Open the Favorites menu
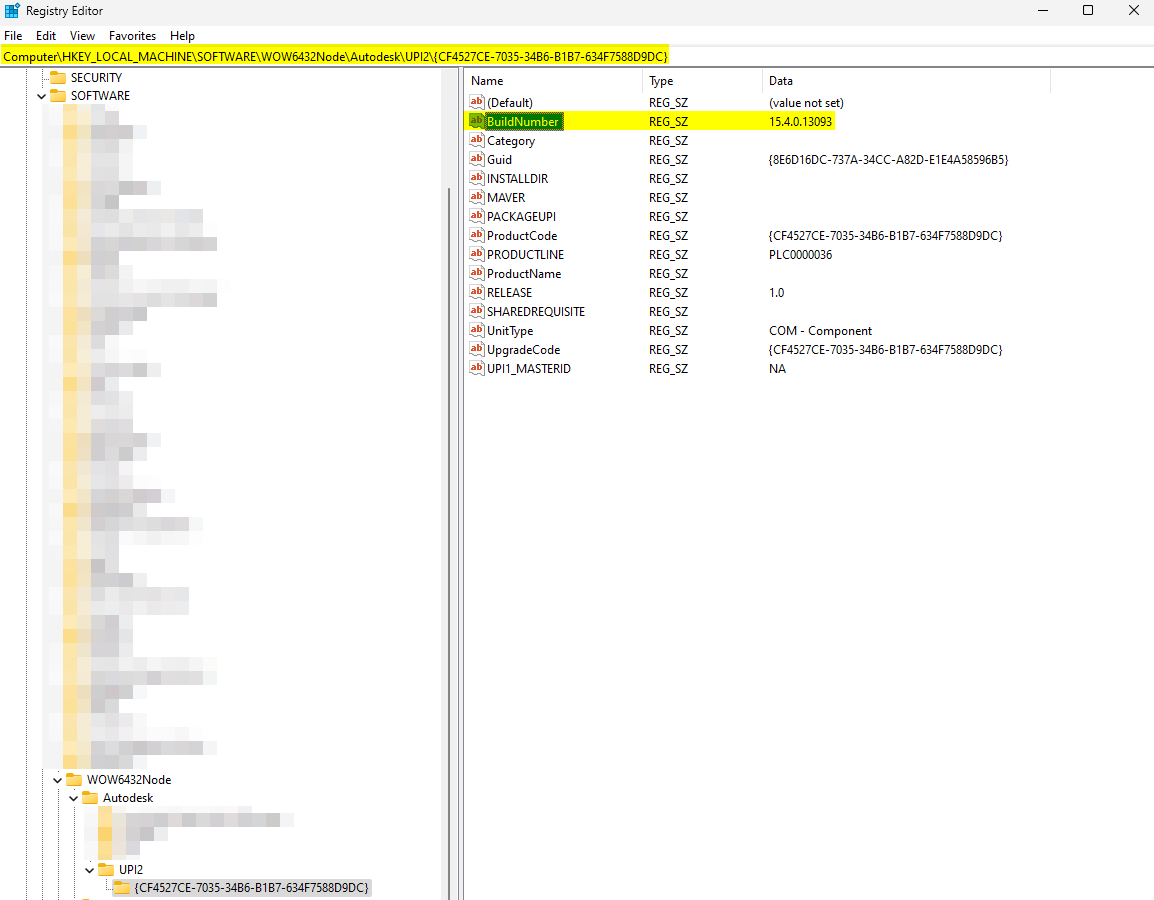The width and height of the screenshot is (1154, 900). click(x=131, y=35)
